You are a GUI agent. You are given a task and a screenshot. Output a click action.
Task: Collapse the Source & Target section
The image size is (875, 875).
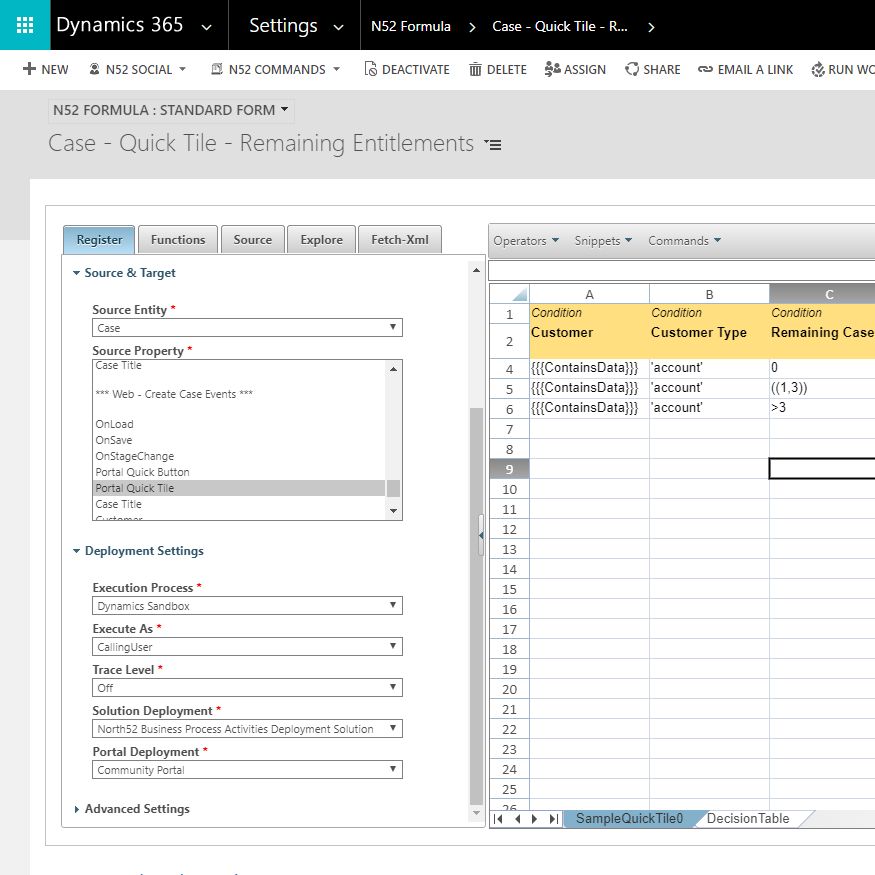124,272
